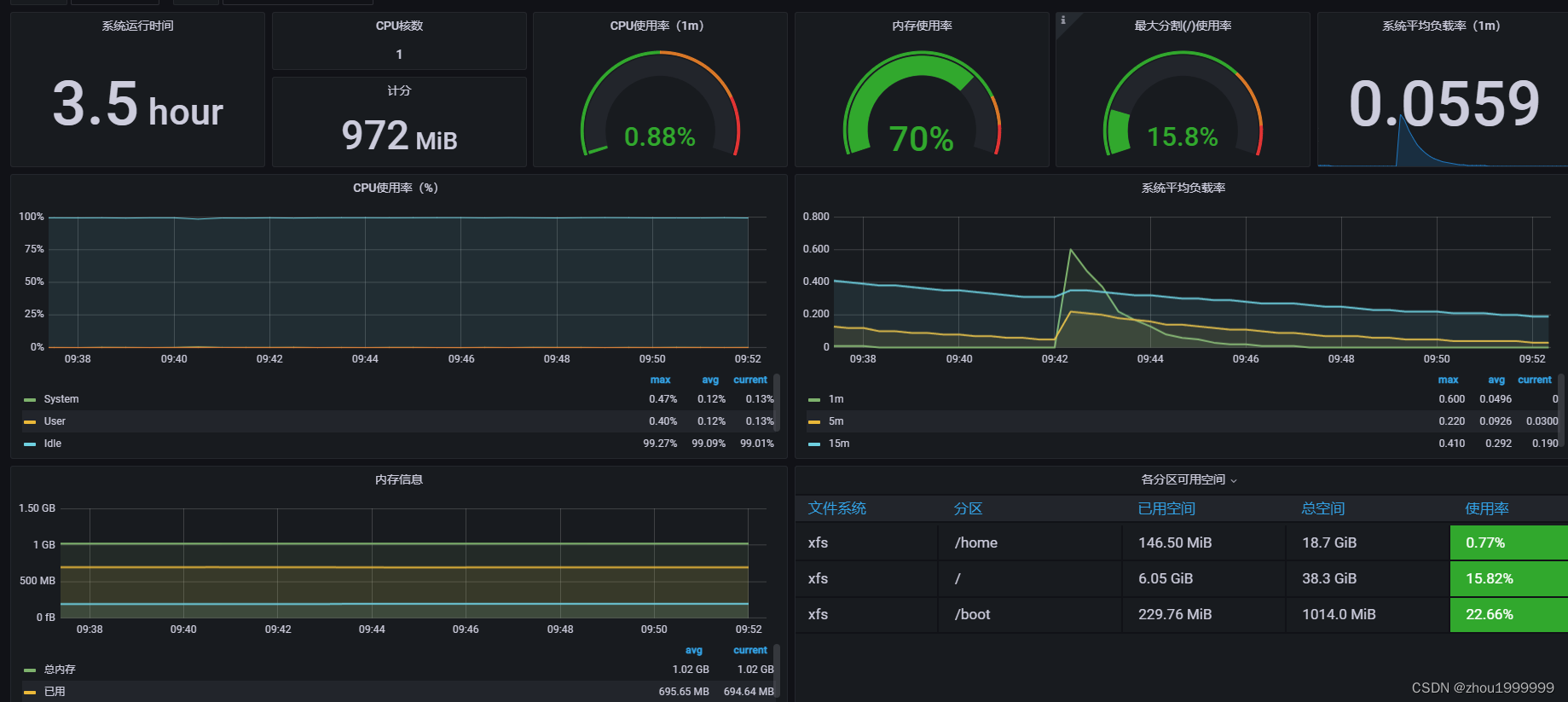Open the 15m series color swatch
1568x702 pixels.
pyautogui.click(x=814, y=444)
